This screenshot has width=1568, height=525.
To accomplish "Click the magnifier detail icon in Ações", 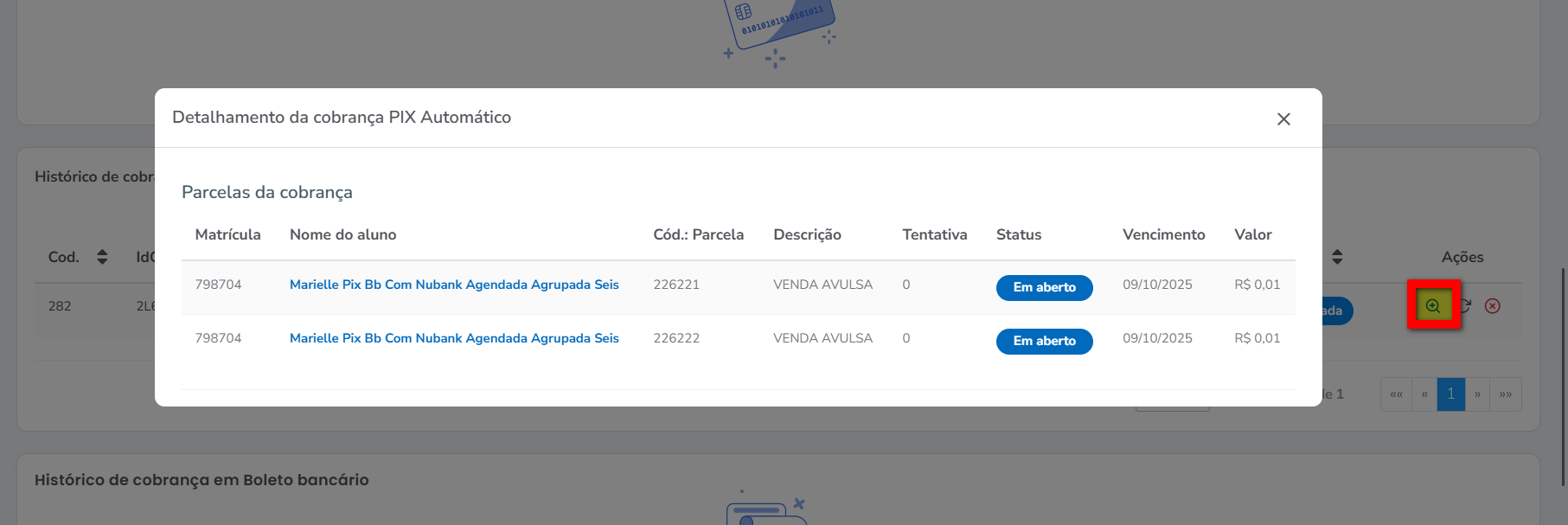I will [x=1433, y=305].
